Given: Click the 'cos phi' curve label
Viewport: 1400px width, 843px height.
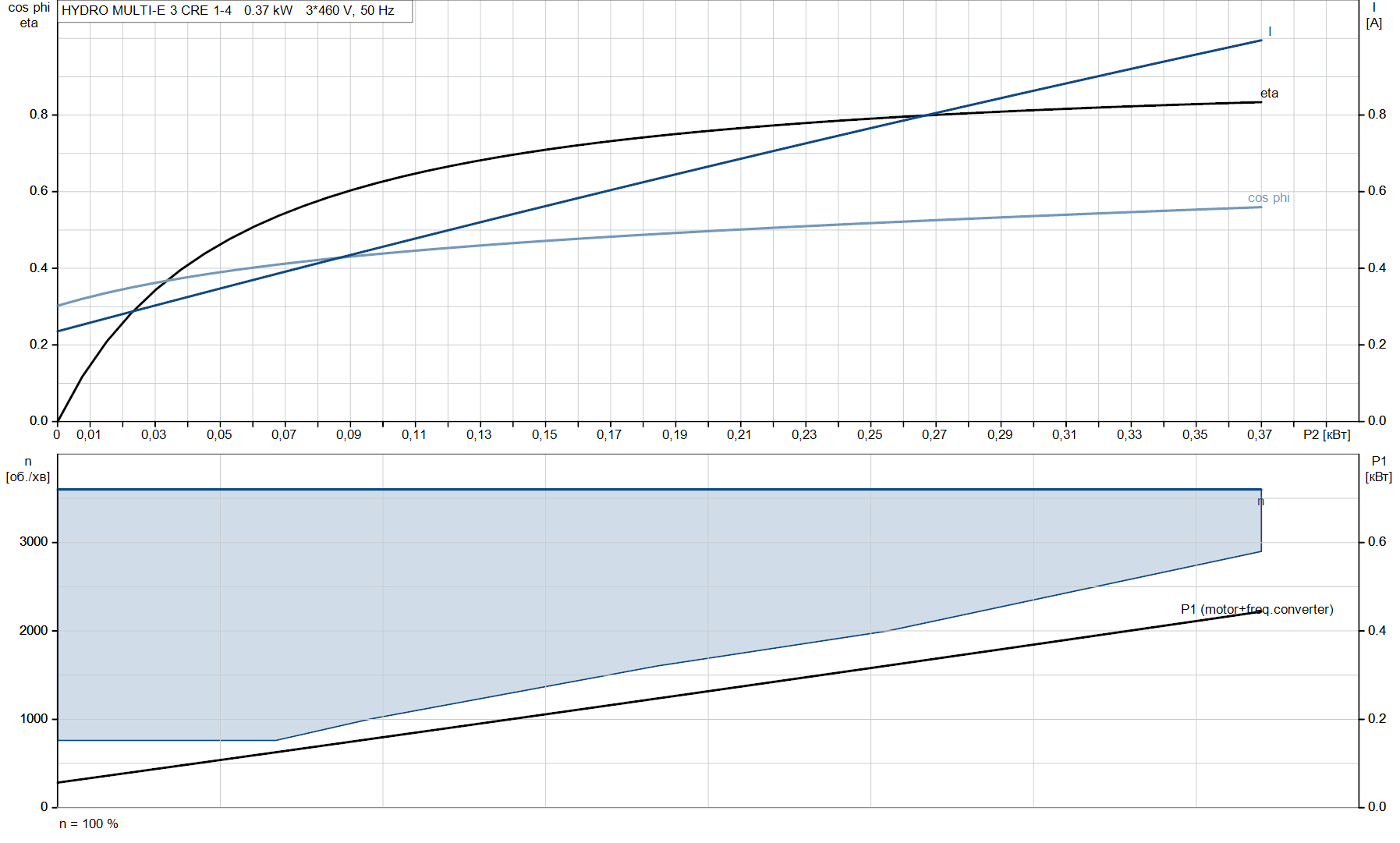Looking at the screenshot, I should click(1269, 198).
